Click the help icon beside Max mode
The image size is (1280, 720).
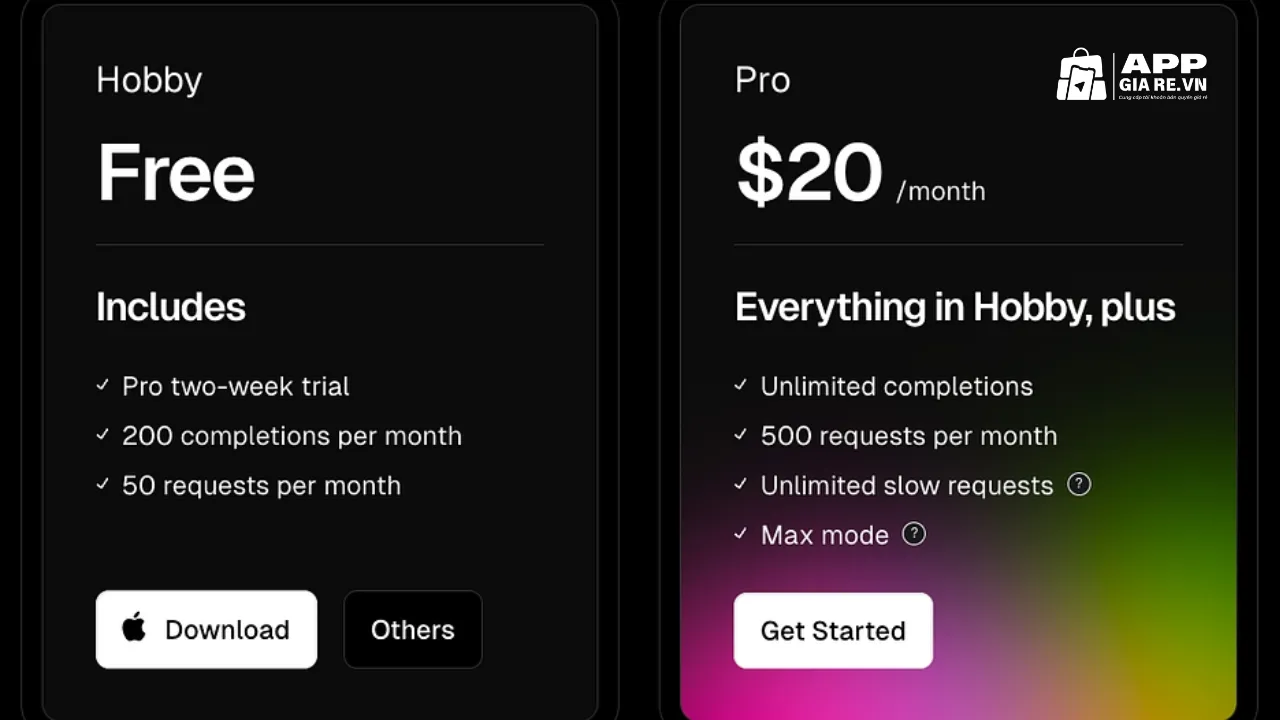coord(913,535)
